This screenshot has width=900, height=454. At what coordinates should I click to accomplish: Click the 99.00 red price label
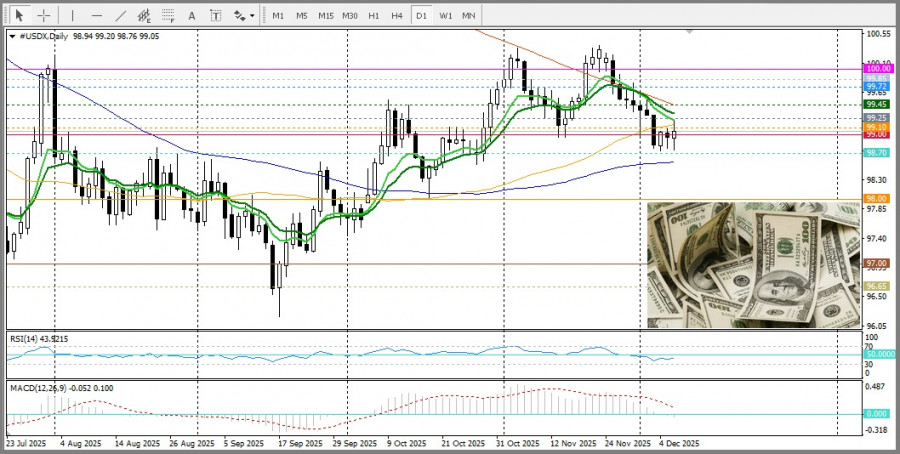[x=878, y=134]
